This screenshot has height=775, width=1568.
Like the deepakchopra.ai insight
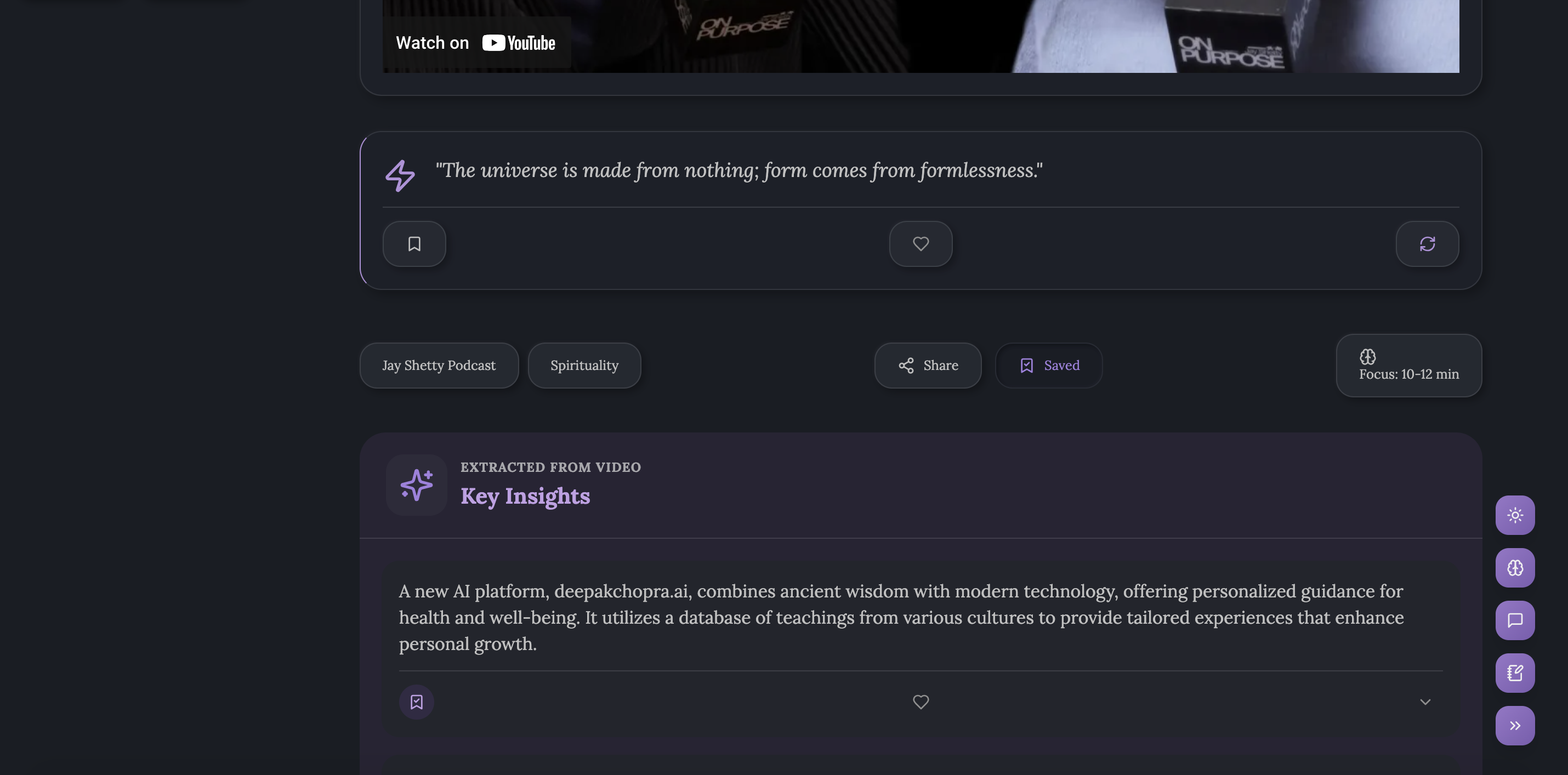click(x=921, y=702)
